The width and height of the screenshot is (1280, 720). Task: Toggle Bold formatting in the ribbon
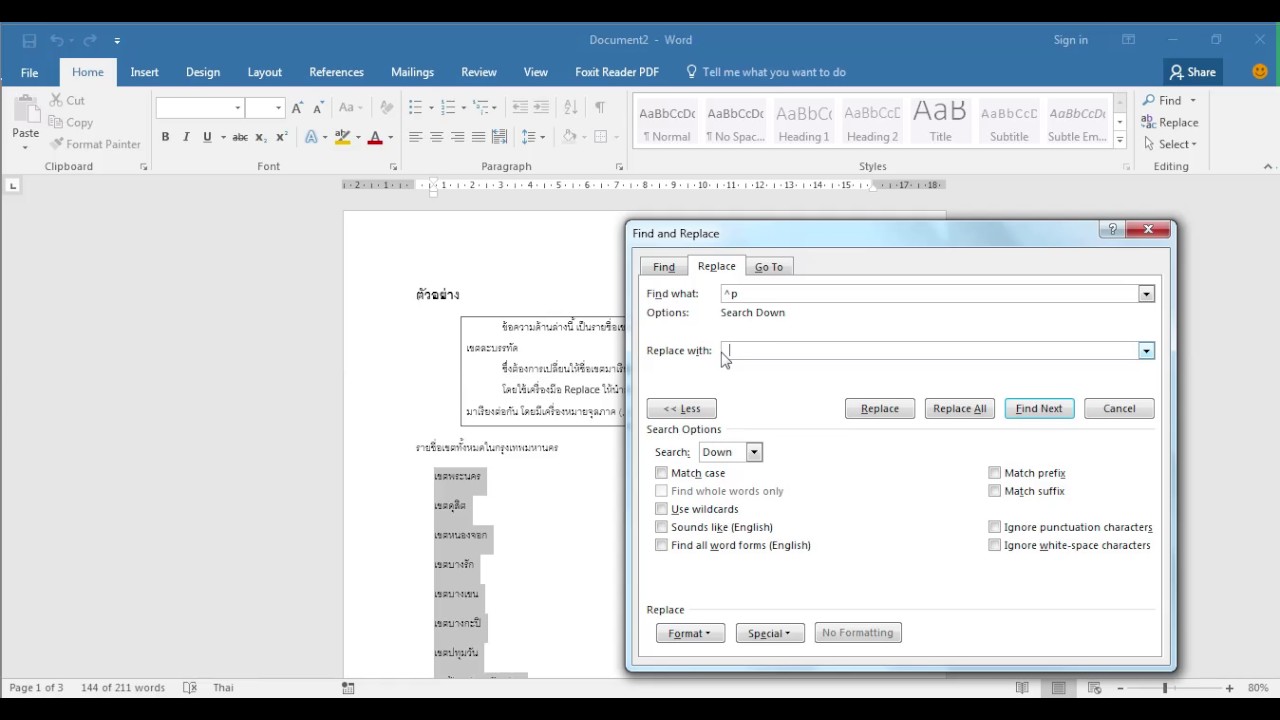click(x=165, y=137)
